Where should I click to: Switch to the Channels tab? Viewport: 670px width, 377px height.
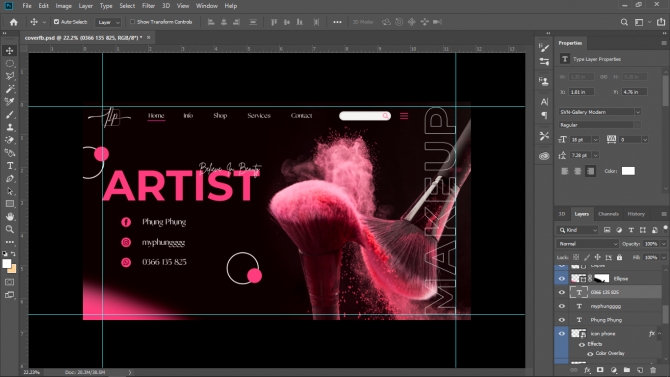608,214
